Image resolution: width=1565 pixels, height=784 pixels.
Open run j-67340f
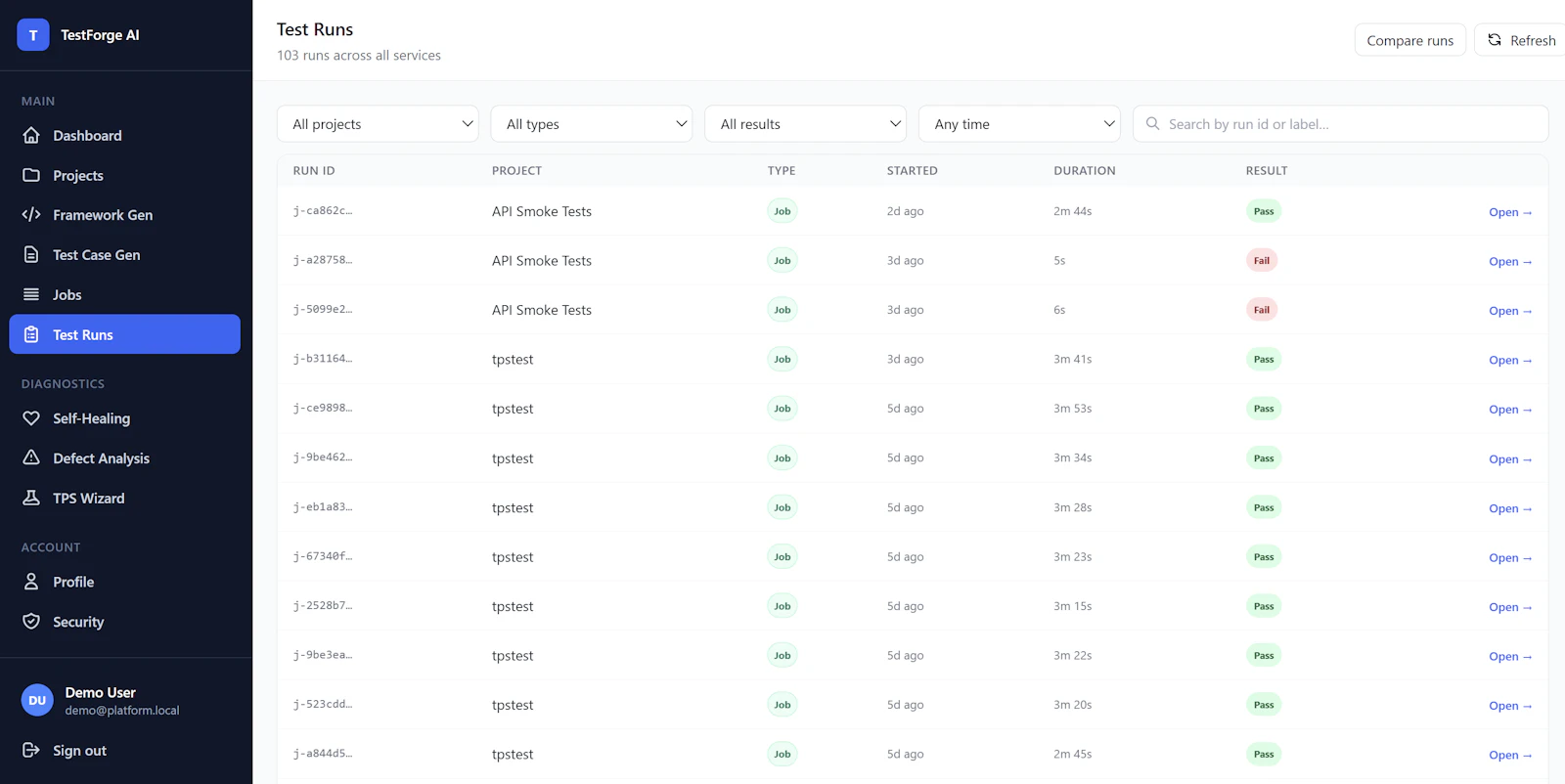coord(1510,557)
